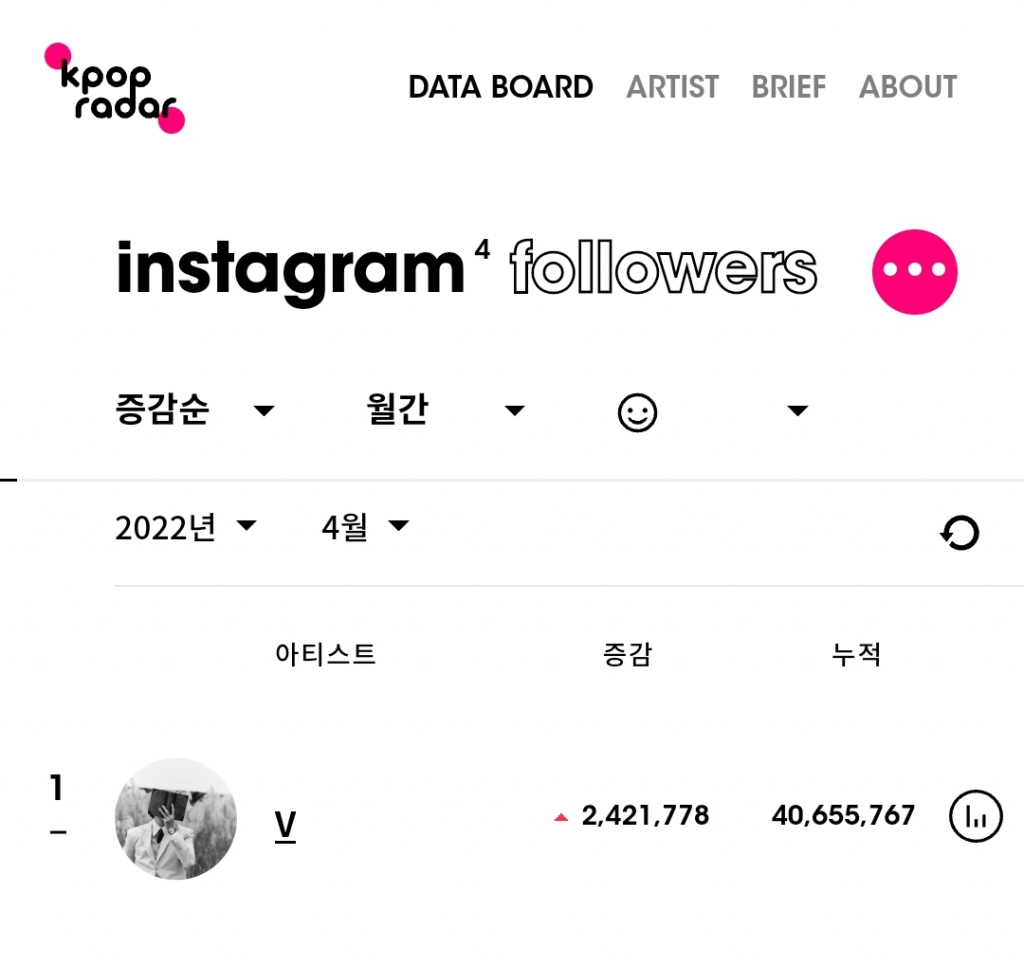Open the ABOUT page
The height and width of the screenshot is (965, 1024).
(908, 87)
